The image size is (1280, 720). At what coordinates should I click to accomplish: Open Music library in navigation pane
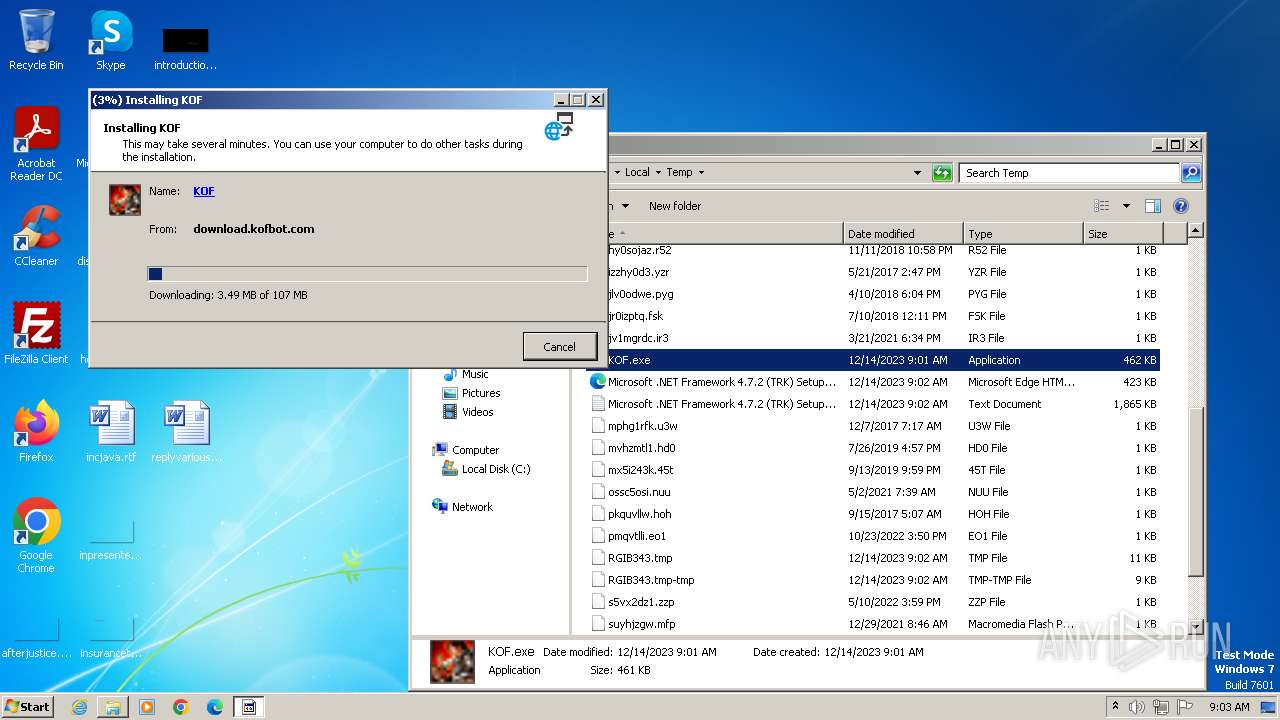(x=466, y=374)
